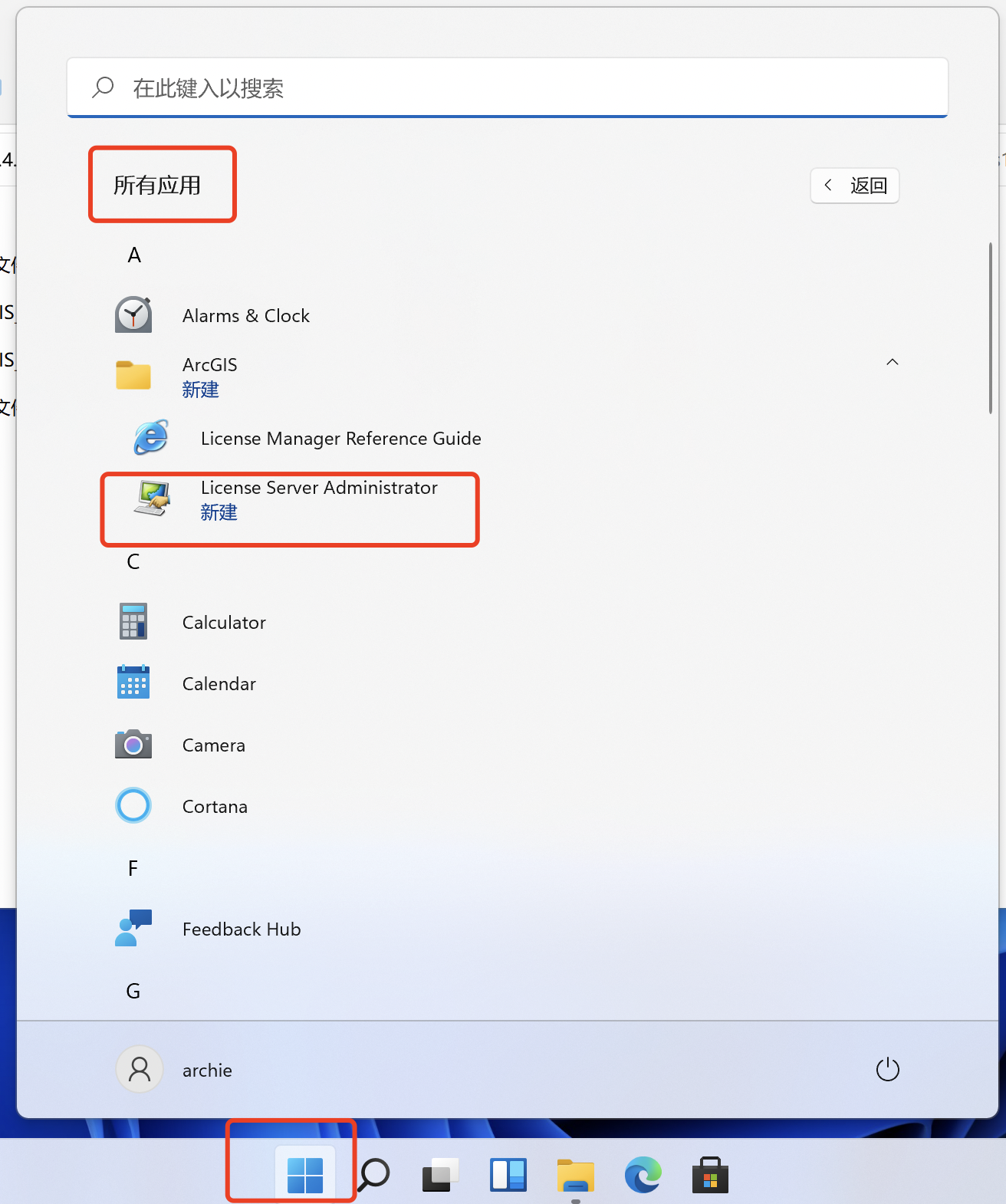
Task: Open Widgets panel on taskbar
Action: [x=508, y=1175]
